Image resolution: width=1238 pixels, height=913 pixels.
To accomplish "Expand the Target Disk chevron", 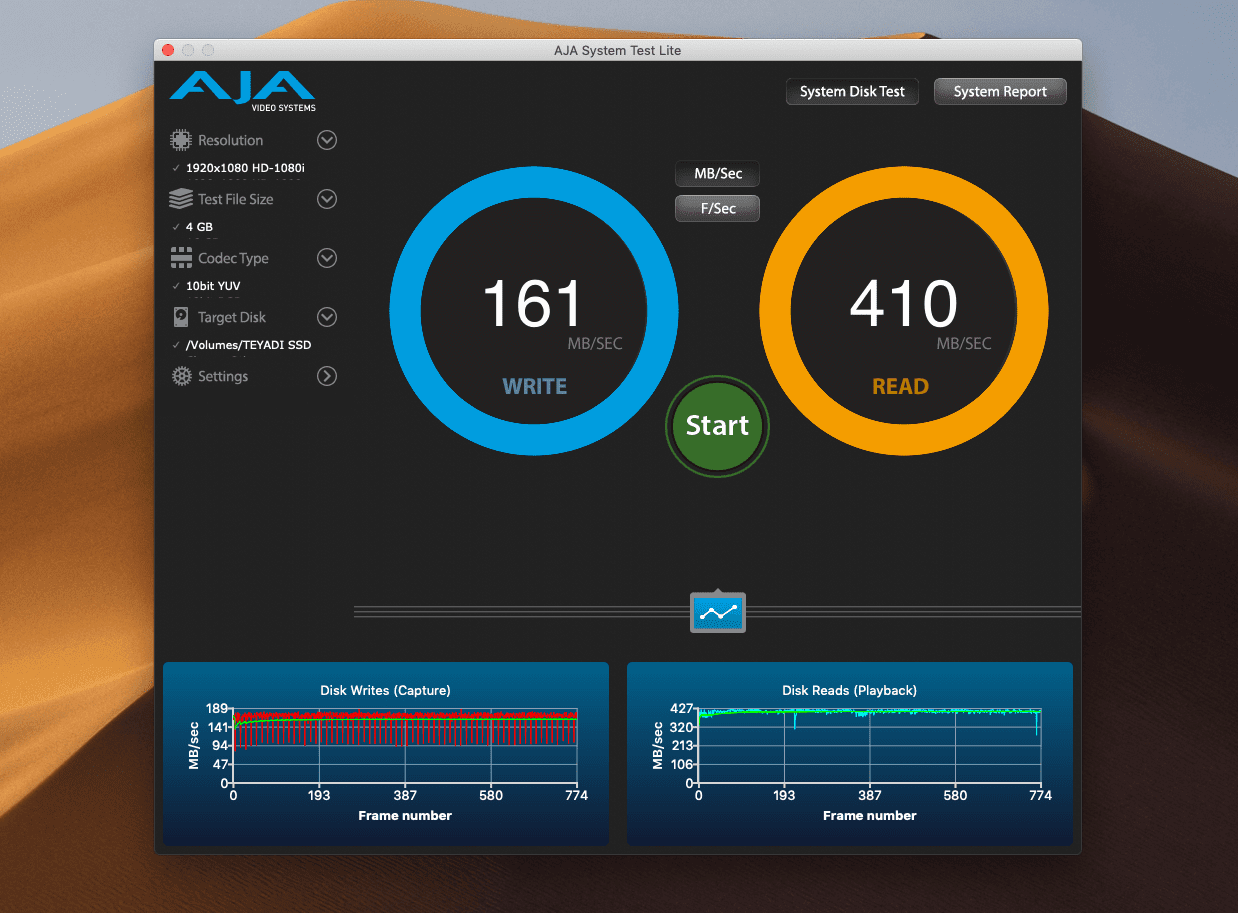I will (327, 317).
